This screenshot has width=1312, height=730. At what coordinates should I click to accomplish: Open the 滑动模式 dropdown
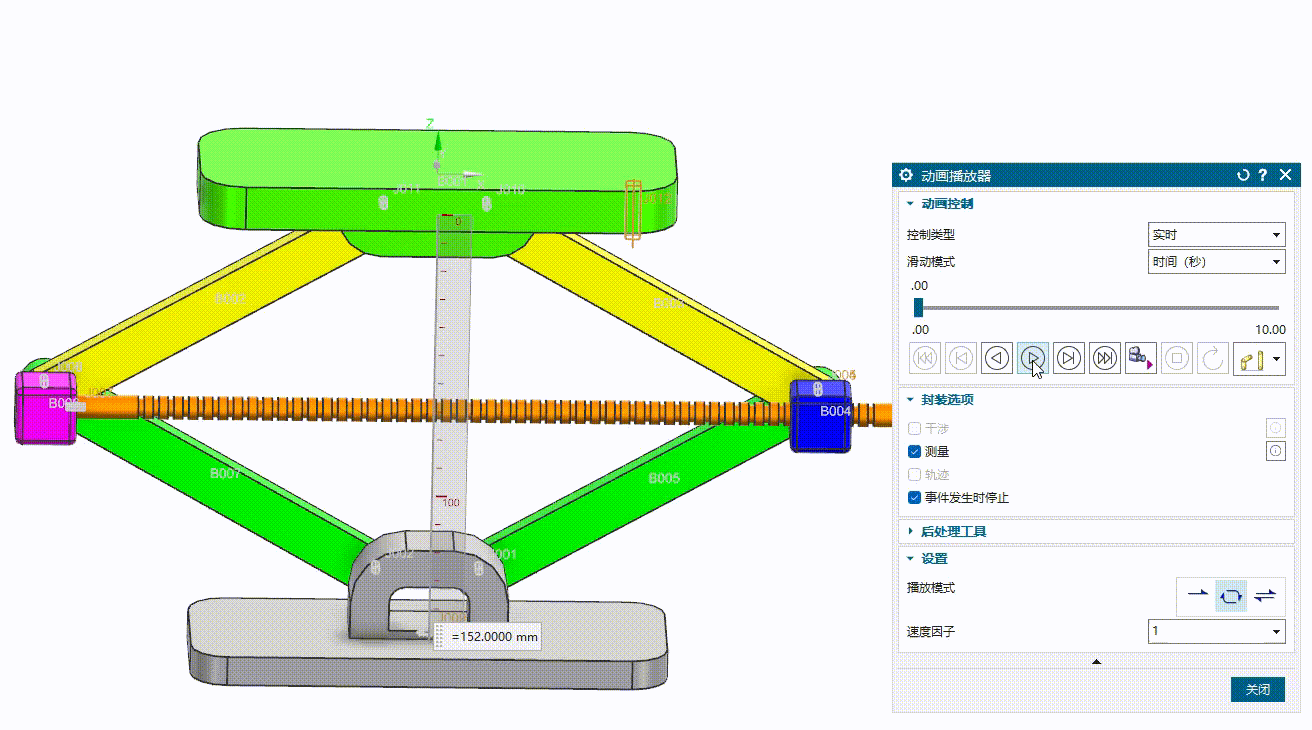[x=1216, y=262]
